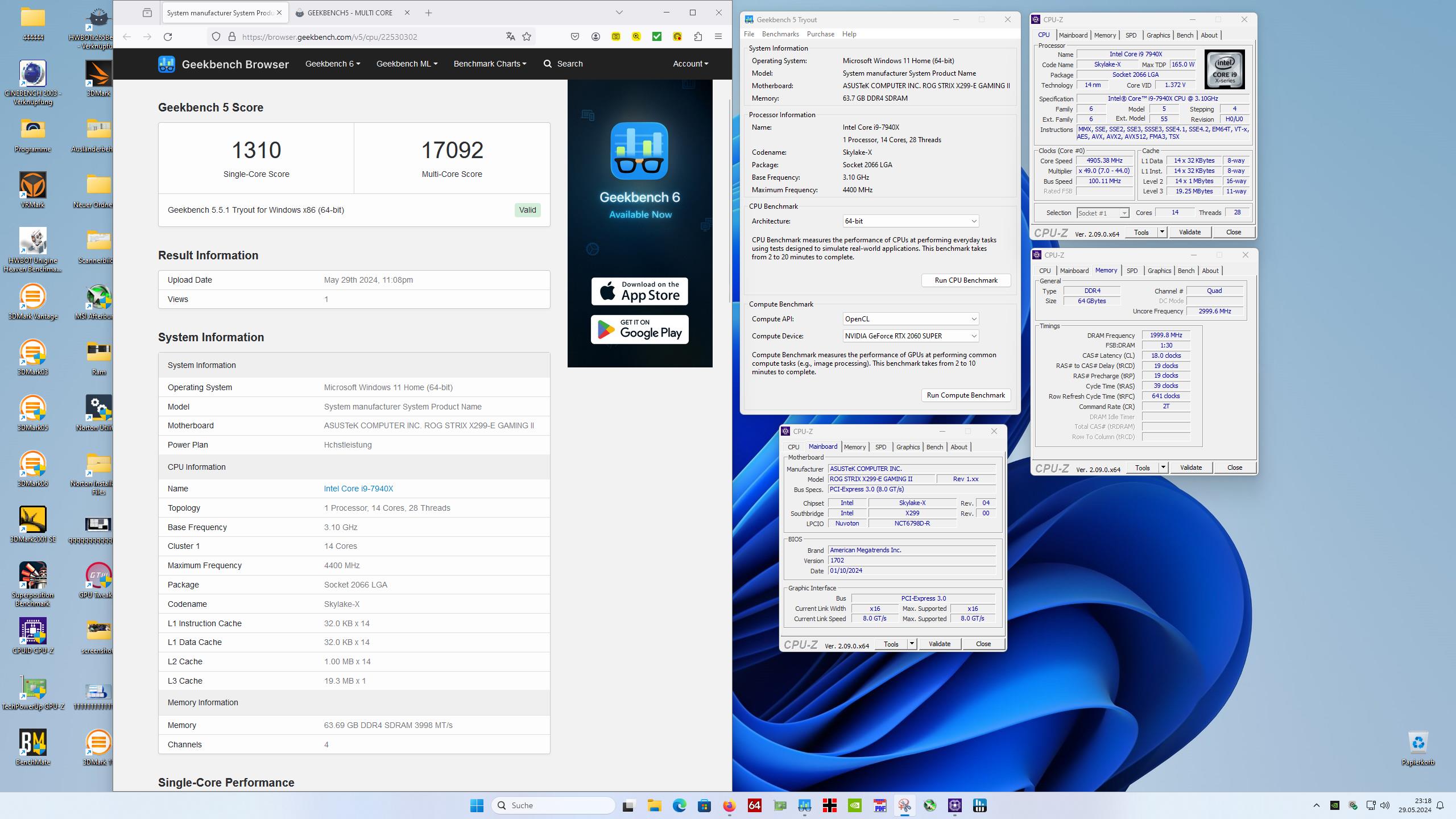Screen dimensions: 1456x819
Task: Close the System manufacturer browser tab
Action: pos(279,13)
